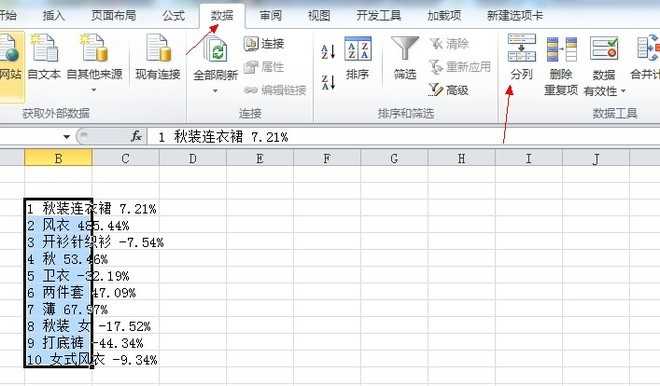The image size is (660, 386).
Task: Switch to the 公式 tab
Action: click(x=173, y=16)
